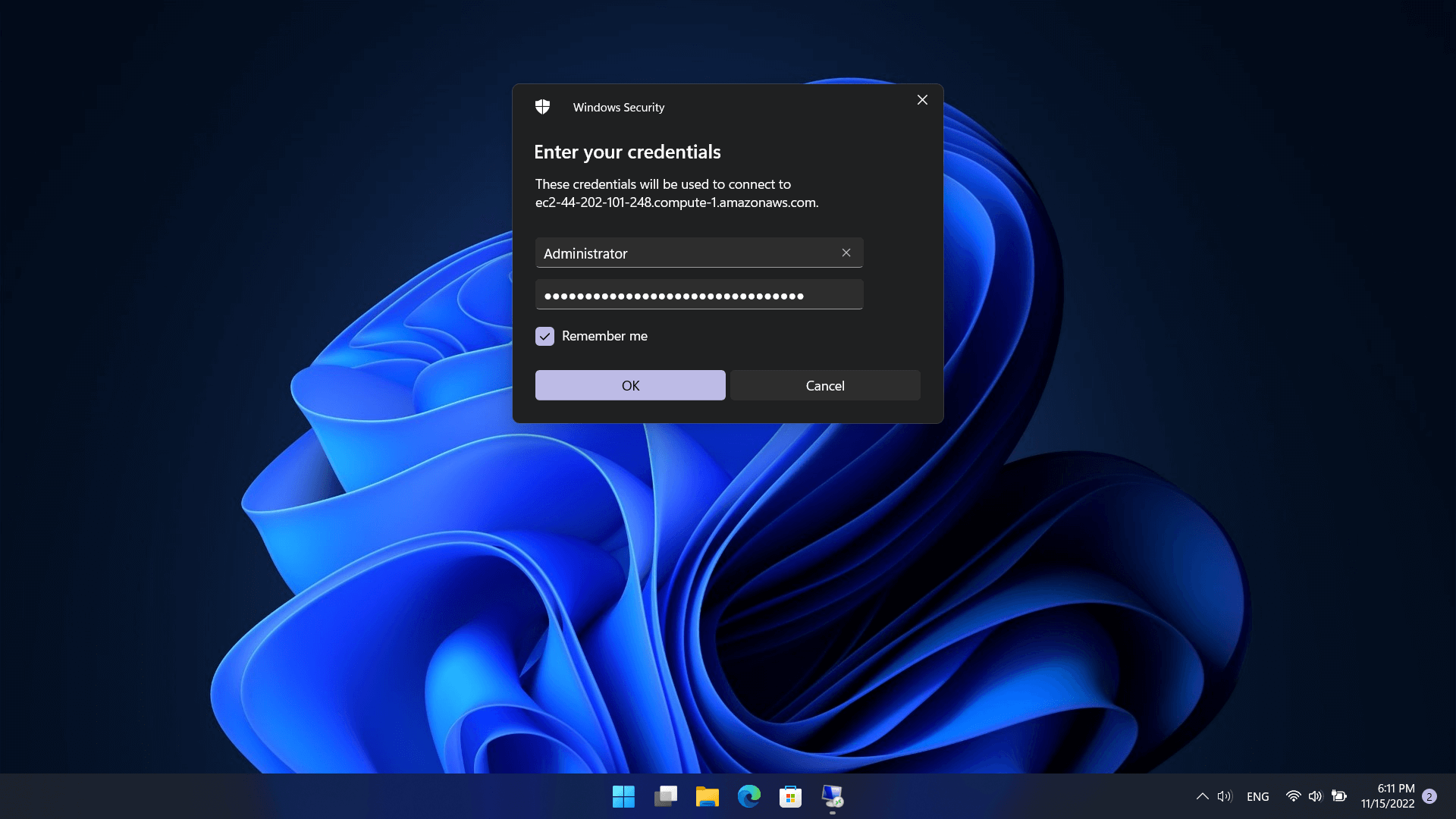1456x819 pixels.
Task: Click the speaker icon beside ENG
Action: [1225, 796]
